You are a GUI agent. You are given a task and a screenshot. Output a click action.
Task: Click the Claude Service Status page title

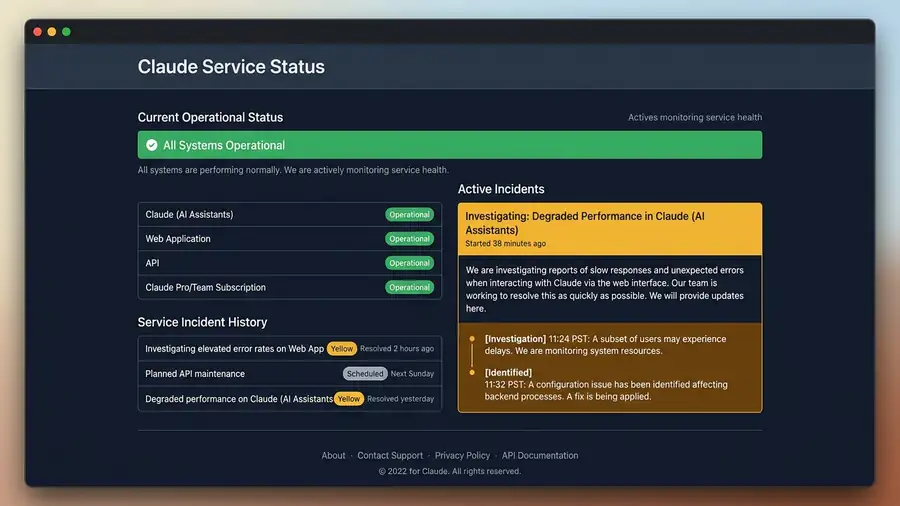231,67
